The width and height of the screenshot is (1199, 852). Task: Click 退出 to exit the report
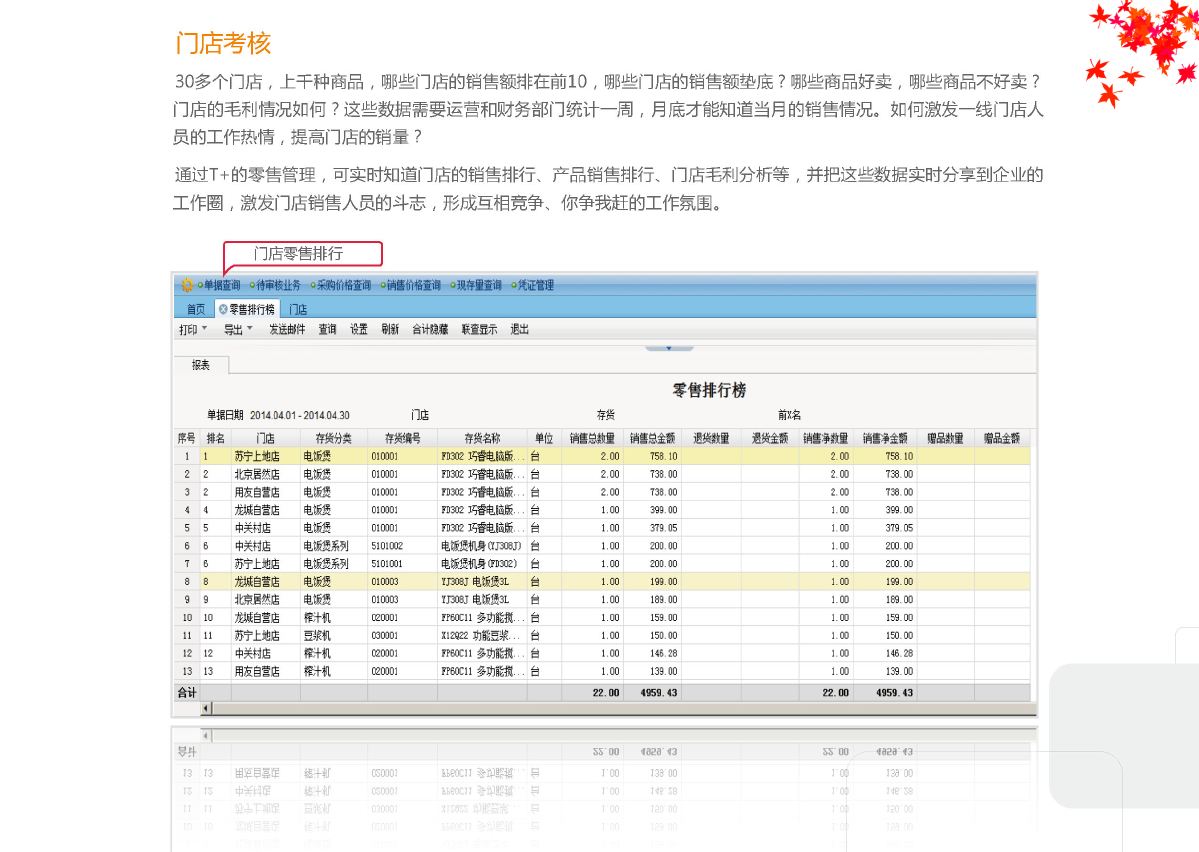[520, 329]
